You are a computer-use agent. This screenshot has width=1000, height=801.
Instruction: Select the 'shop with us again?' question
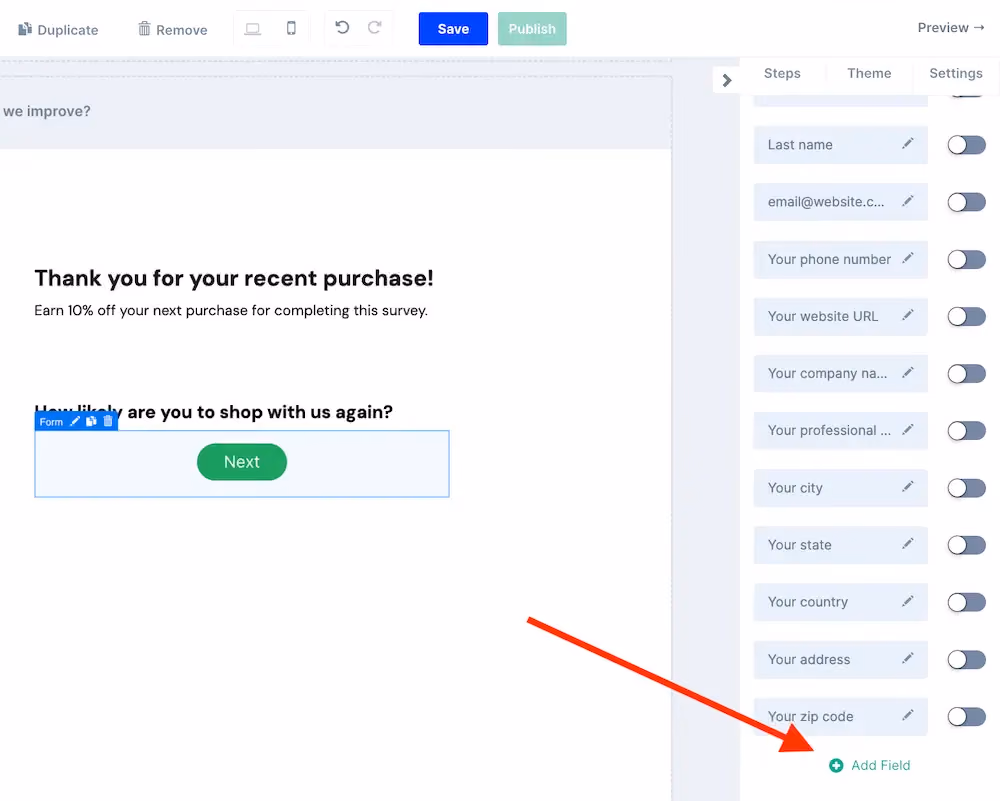coord(214,412)
